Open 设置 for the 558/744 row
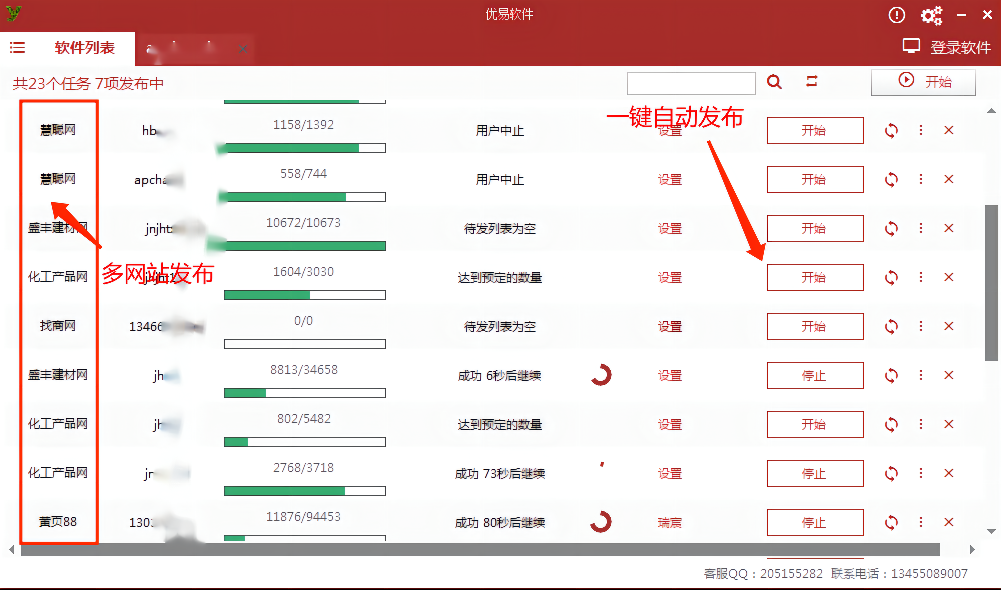 tap(670, 179)
